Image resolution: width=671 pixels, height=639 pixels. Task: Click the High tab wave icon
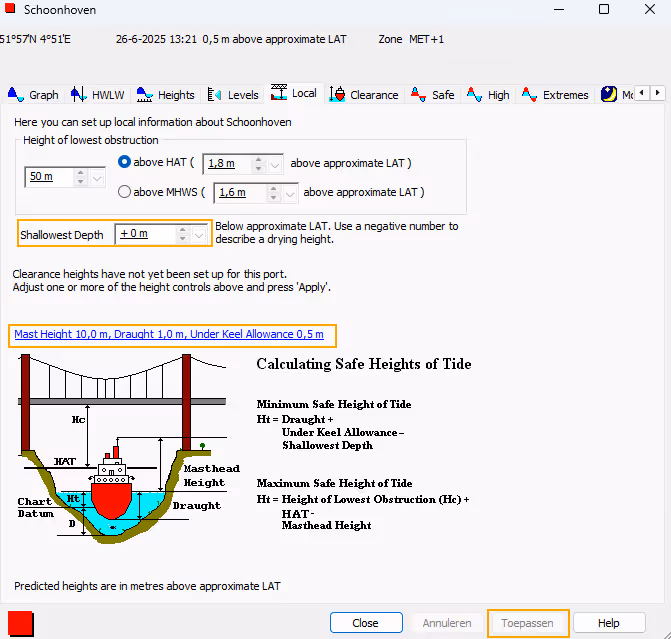474,94
